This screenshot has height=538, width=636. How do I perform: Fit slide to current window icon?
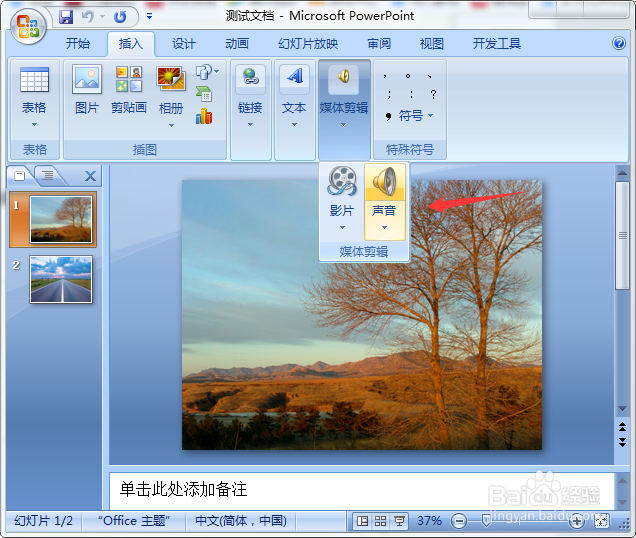point(601,521)
